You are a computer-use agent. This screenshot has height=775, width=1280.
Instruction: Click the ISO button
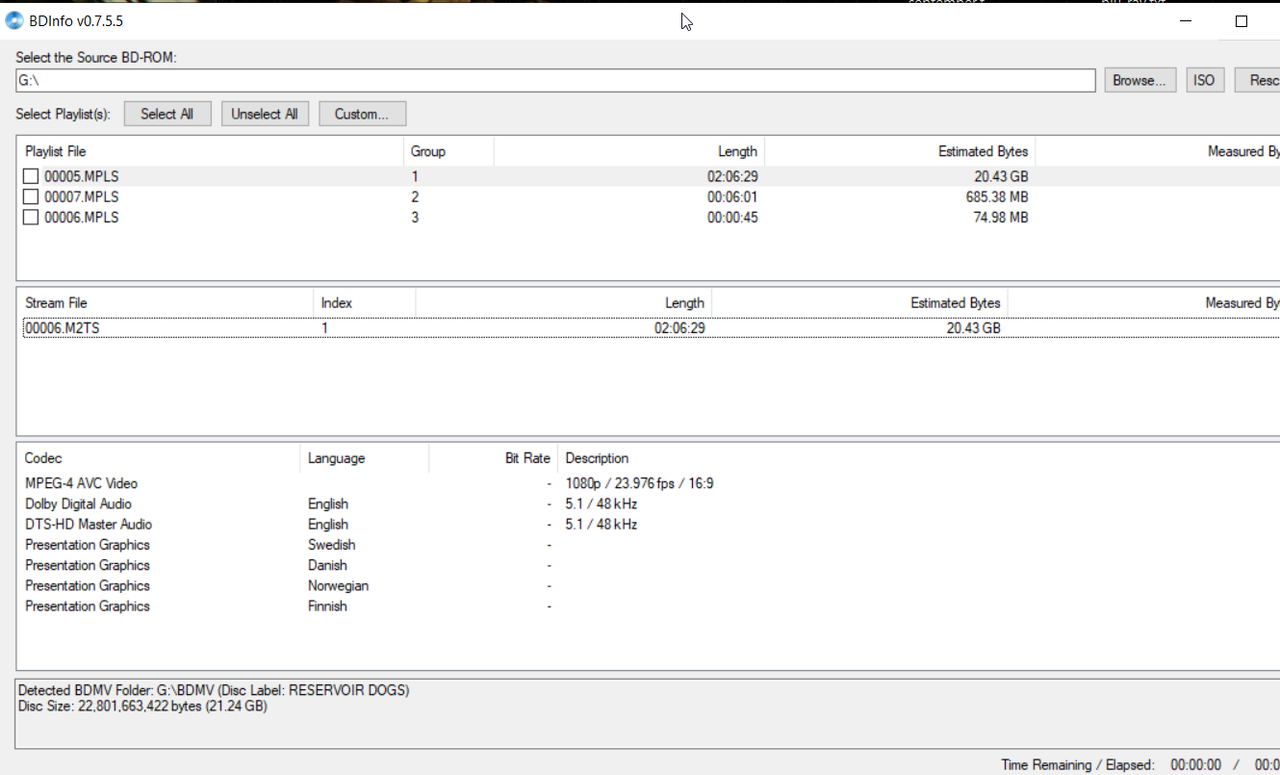(x=1204, y=81)
